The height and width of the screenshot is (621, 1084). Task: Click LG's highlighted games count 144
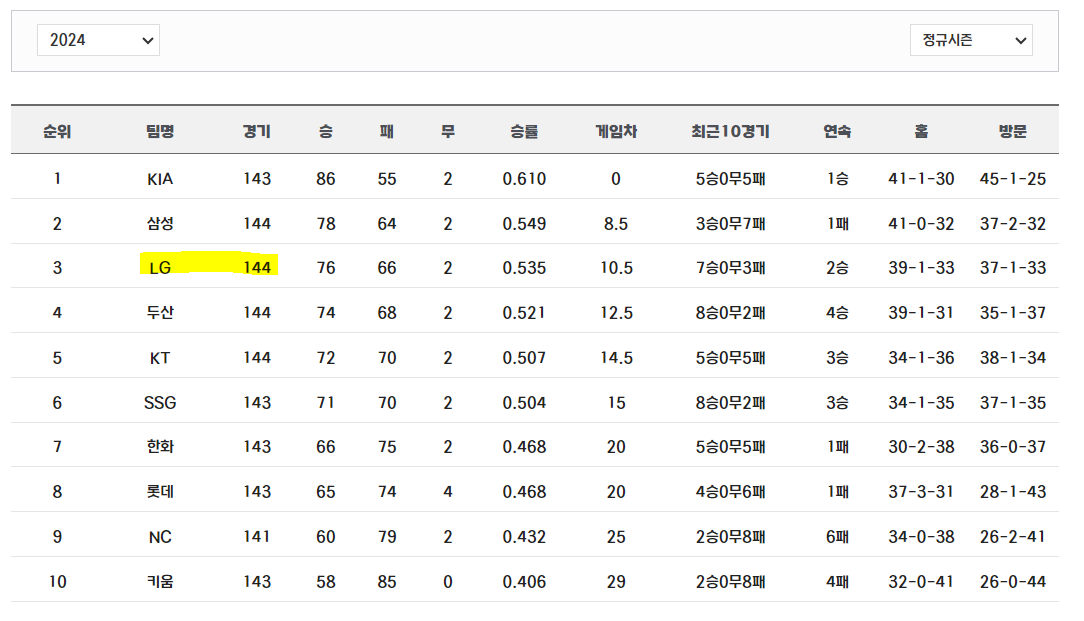(256, 268)
